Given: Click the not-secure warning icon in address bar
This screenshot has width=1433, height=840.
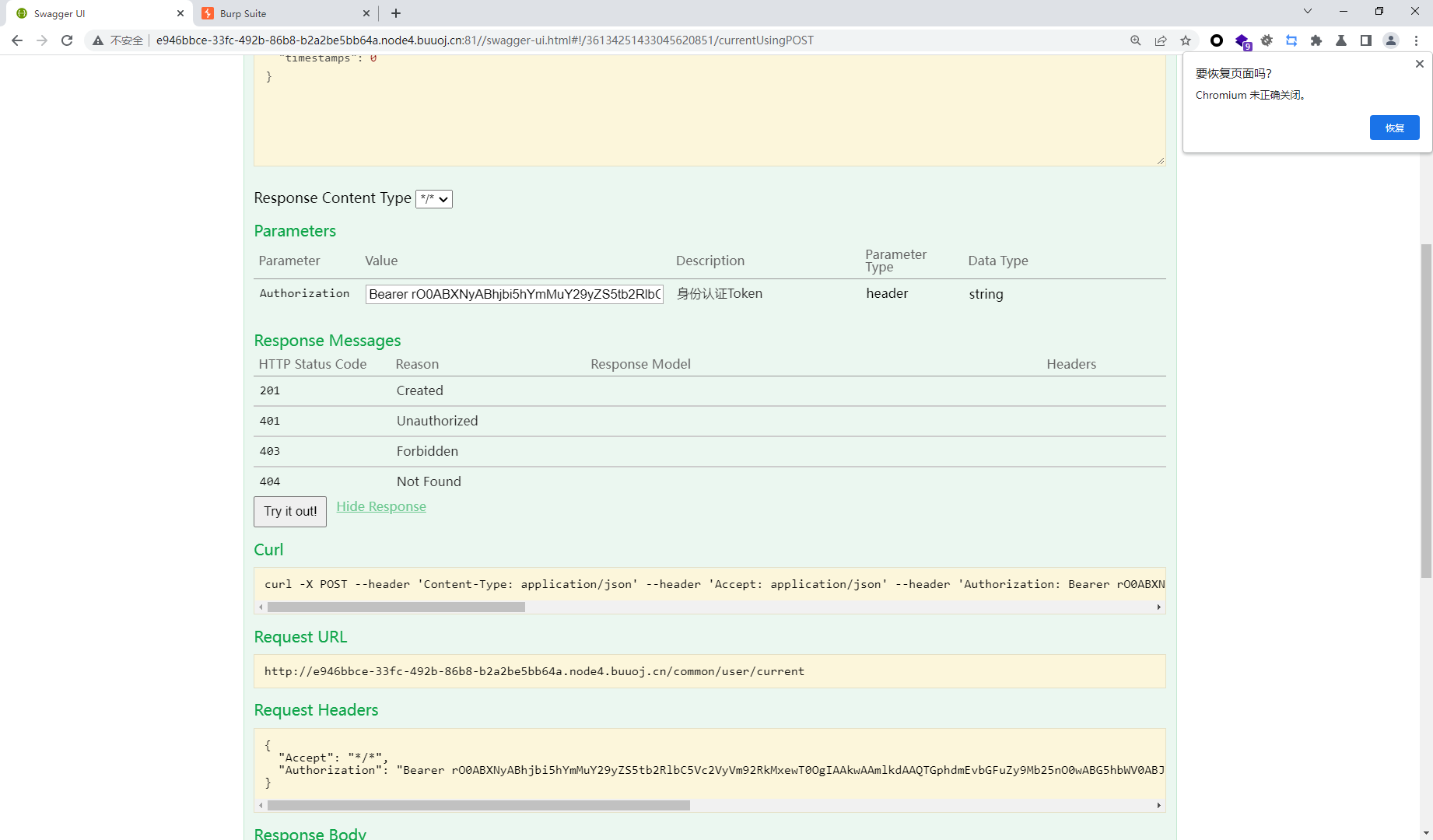Looking at the screenshot, I should tap(98, 40).
